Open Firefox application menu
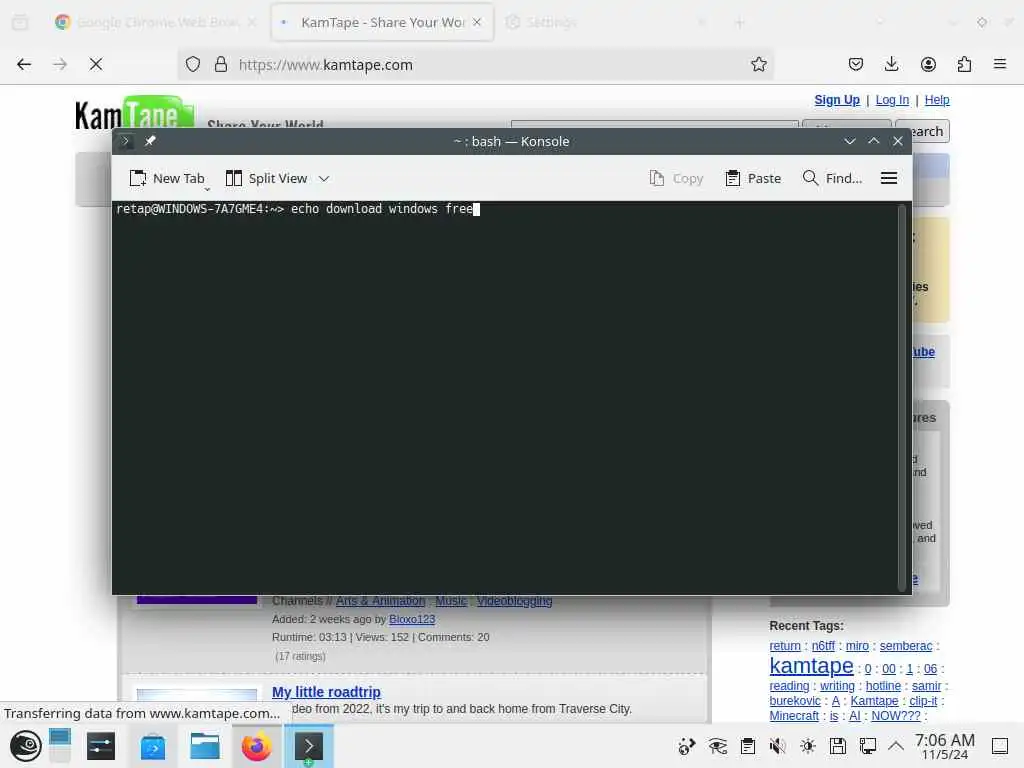The image size is (1024, 768). pyautogui.click(x=1000, y=64)
